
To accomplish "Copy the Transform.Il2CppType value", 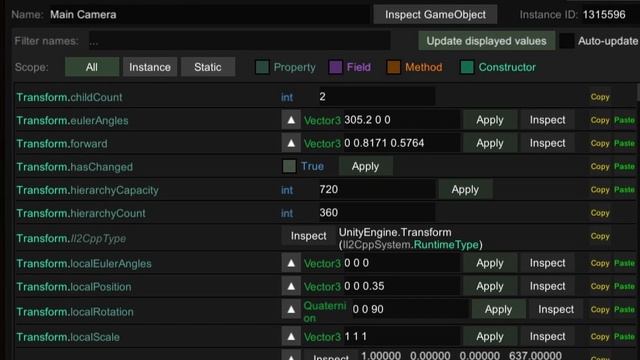I will tap(600, 236).
